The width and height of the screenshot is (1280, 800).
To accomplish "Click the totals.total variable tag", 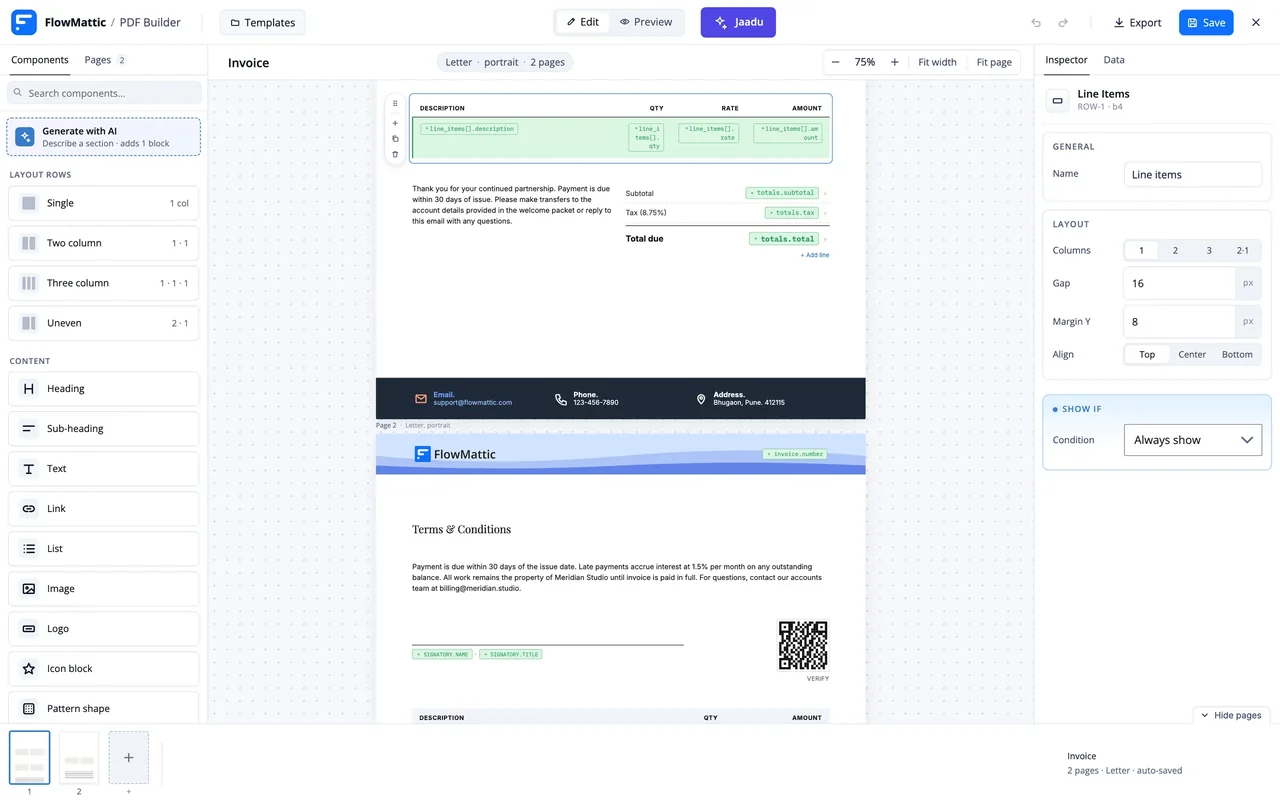I will tap(785, 239).
